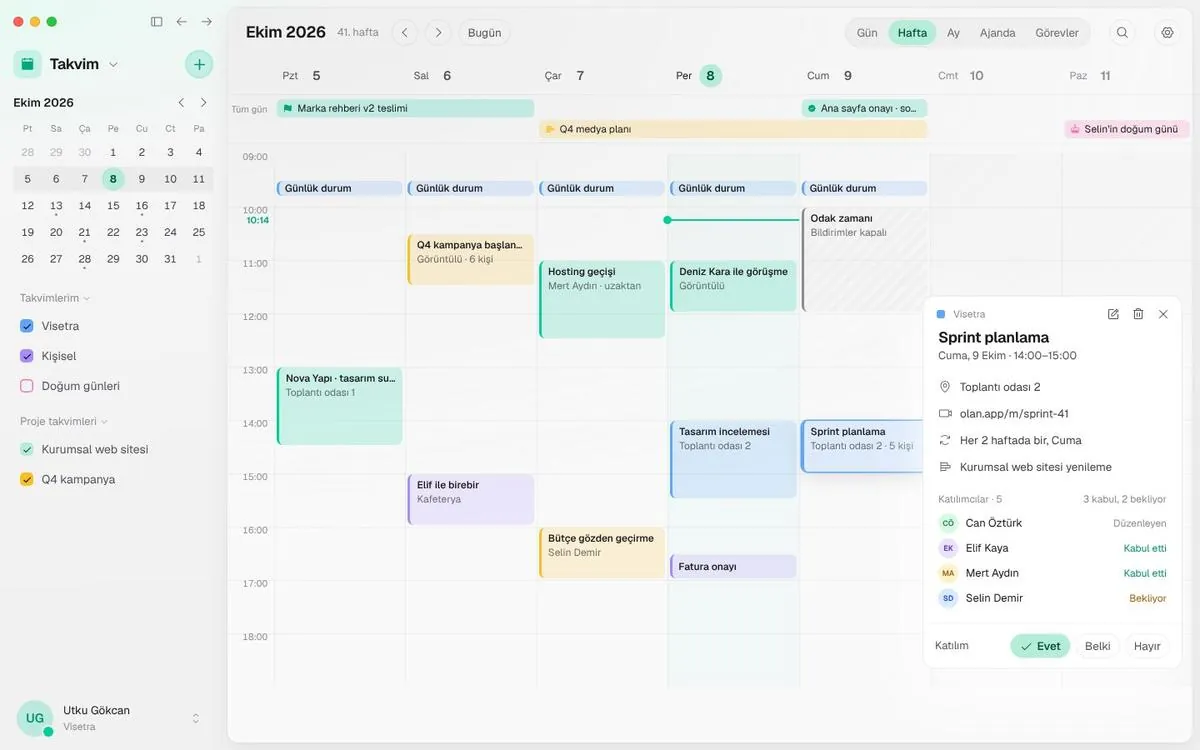1200x750 pixels.
Task: Open the Takvim dropdown chevron
Action: click(113, 64)
